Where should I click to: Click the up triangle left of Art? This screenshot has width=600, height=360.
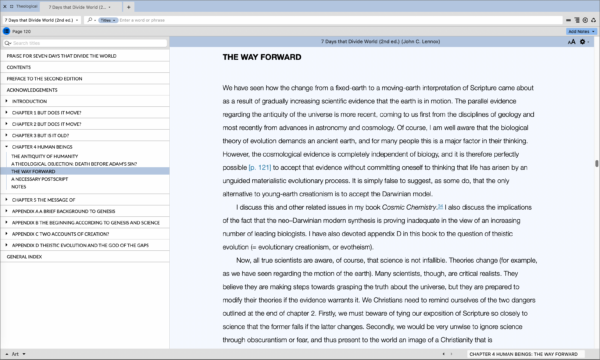[x=7, y=354]
